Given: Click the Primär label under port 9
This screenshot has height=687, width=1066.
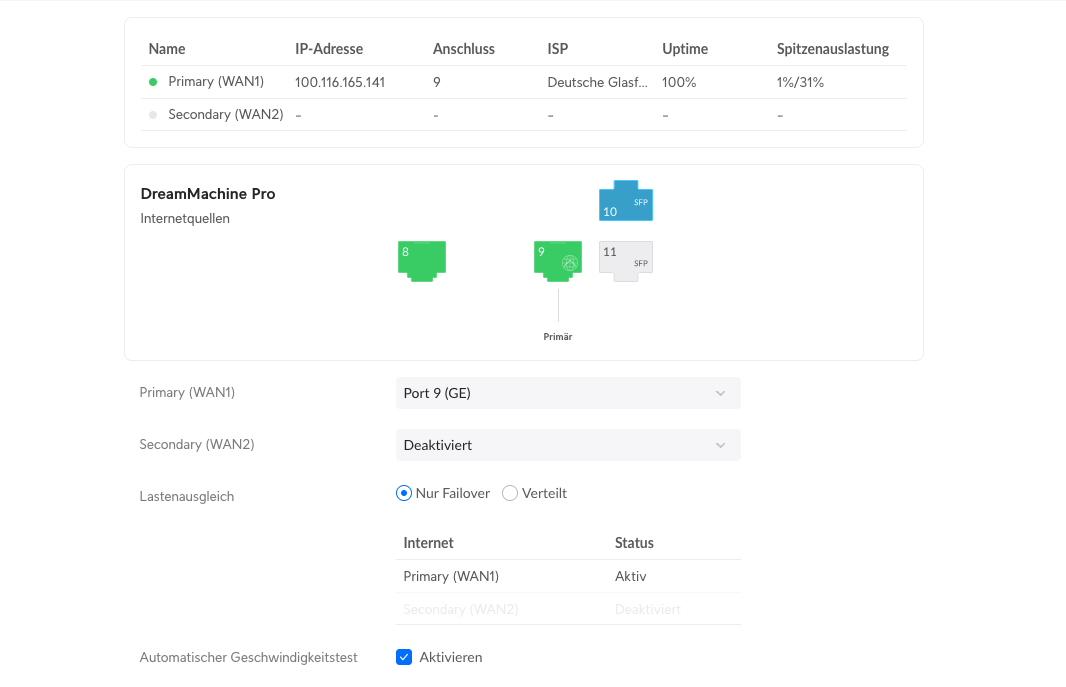Looking at the screenshot, I should (x=557, y=336).
